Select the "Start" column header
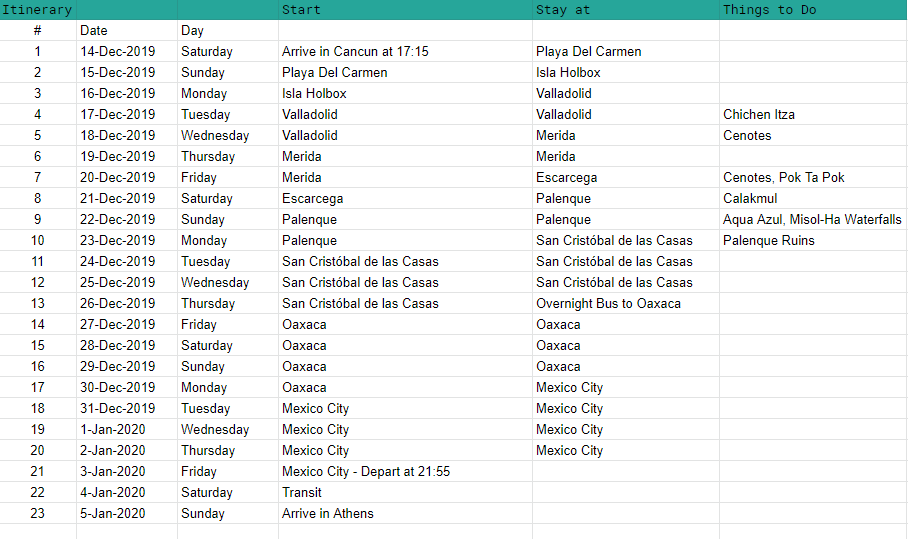908x539 pixels. (301, 10)
